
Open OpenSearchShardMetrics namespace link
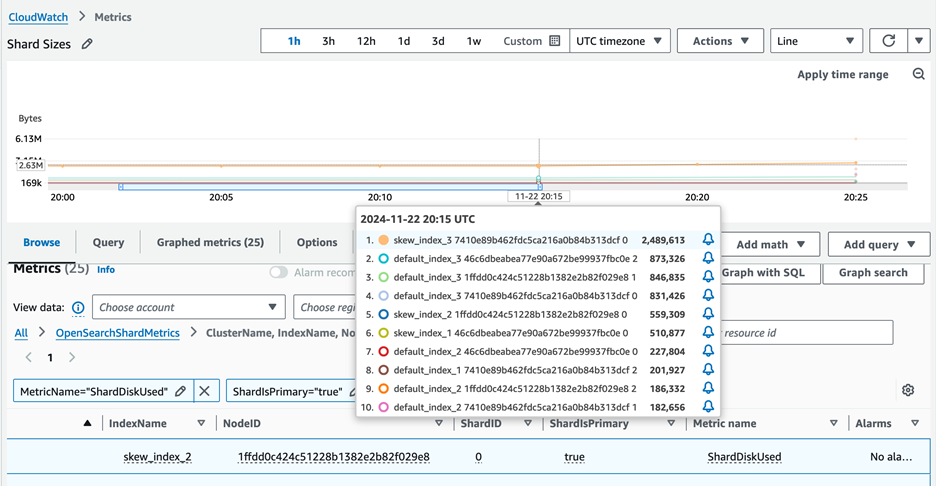click(x=118, y=333)
